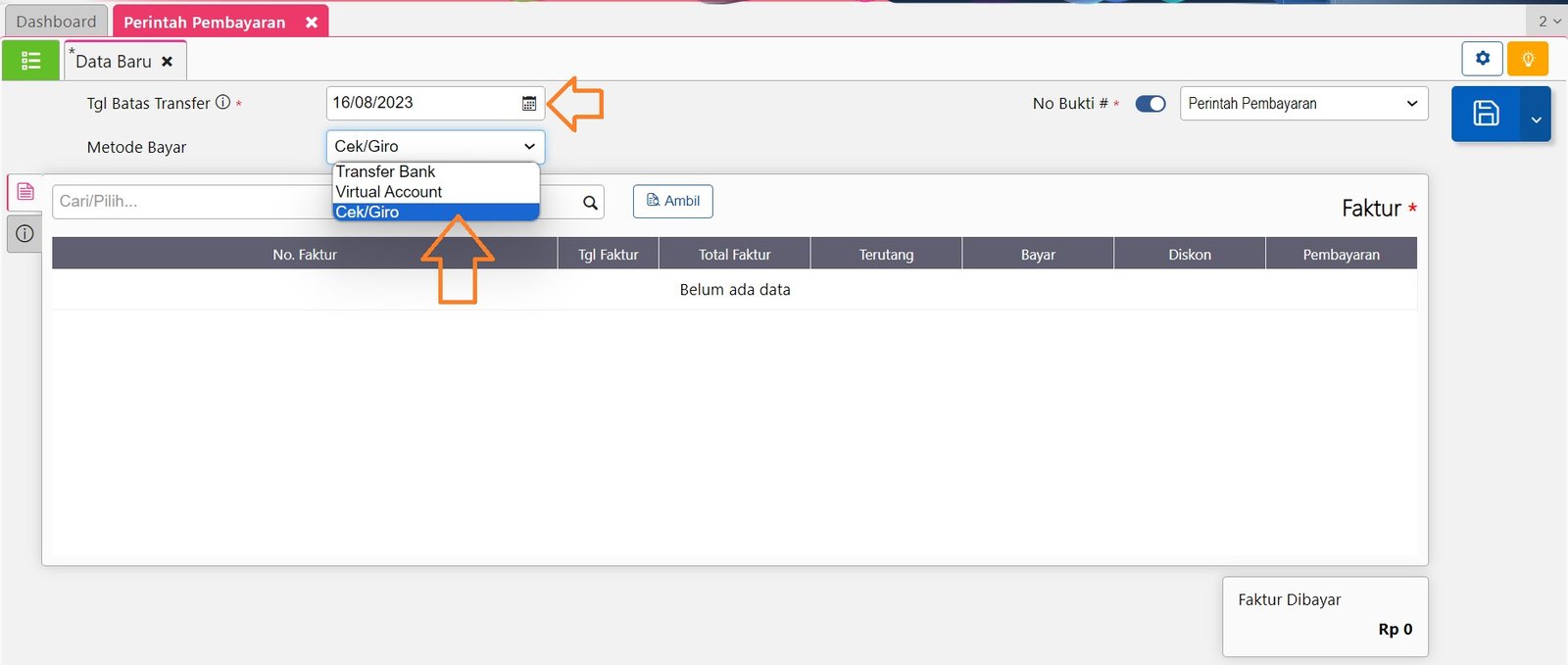Click the green list menu icon
Image resolution: width=1568 pixels, height=665 pixels.
(30, 61)
